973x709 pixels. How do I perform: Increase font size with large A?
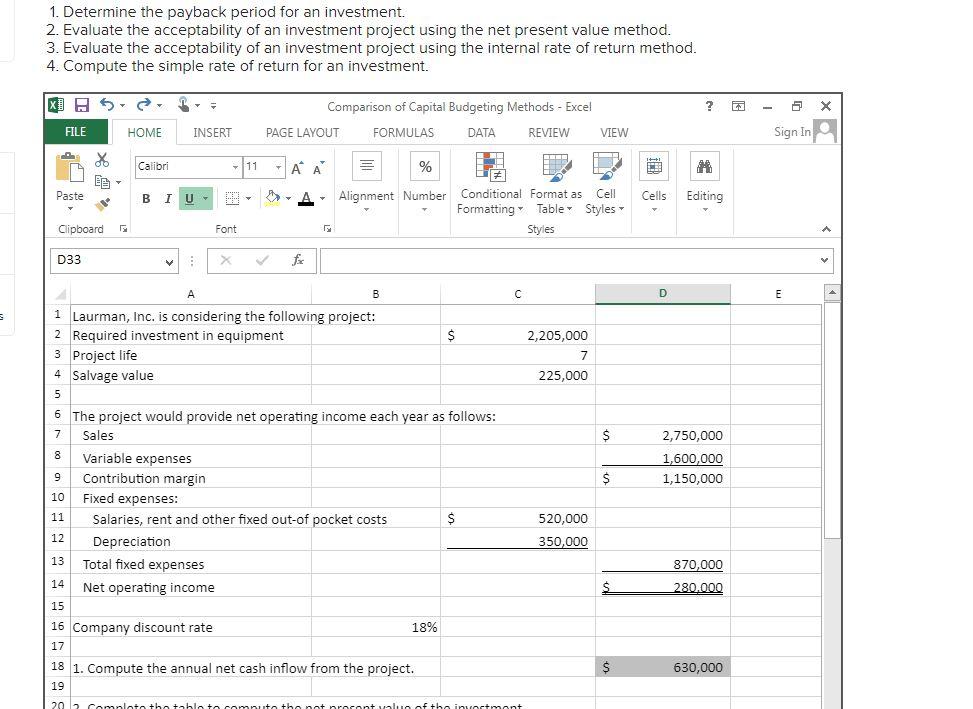click(x=297, y=167)
